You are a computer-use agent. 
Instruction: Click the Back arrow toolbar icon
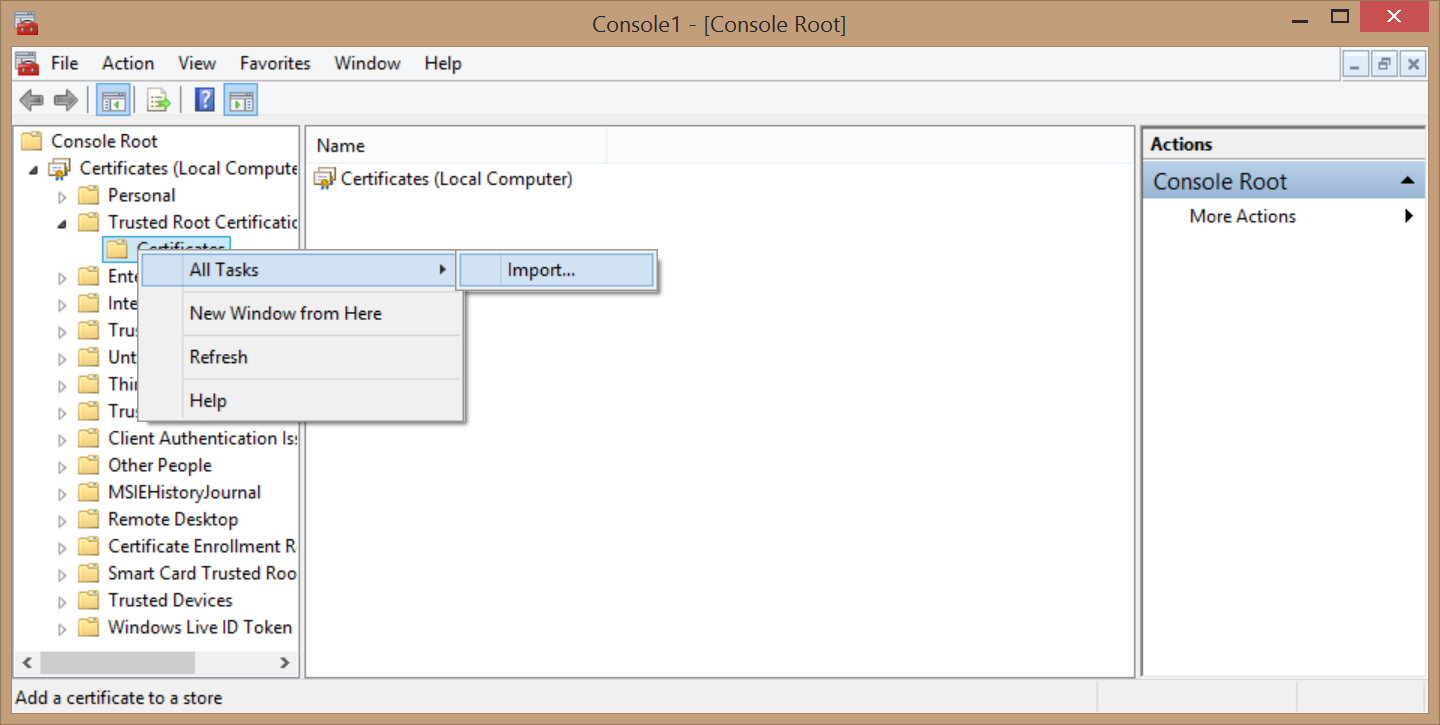click(32, 100)
